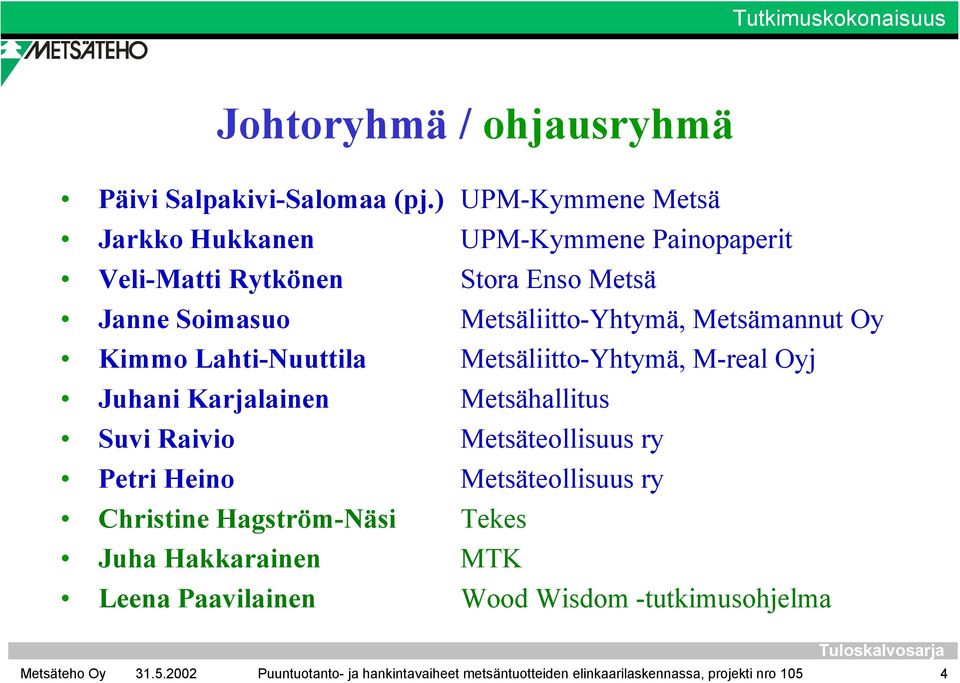The width and height of the screenshot is (960, 683).
Task: Click the 'Tuloskalvosarja' footer label
Action: (x=881, y=651)
